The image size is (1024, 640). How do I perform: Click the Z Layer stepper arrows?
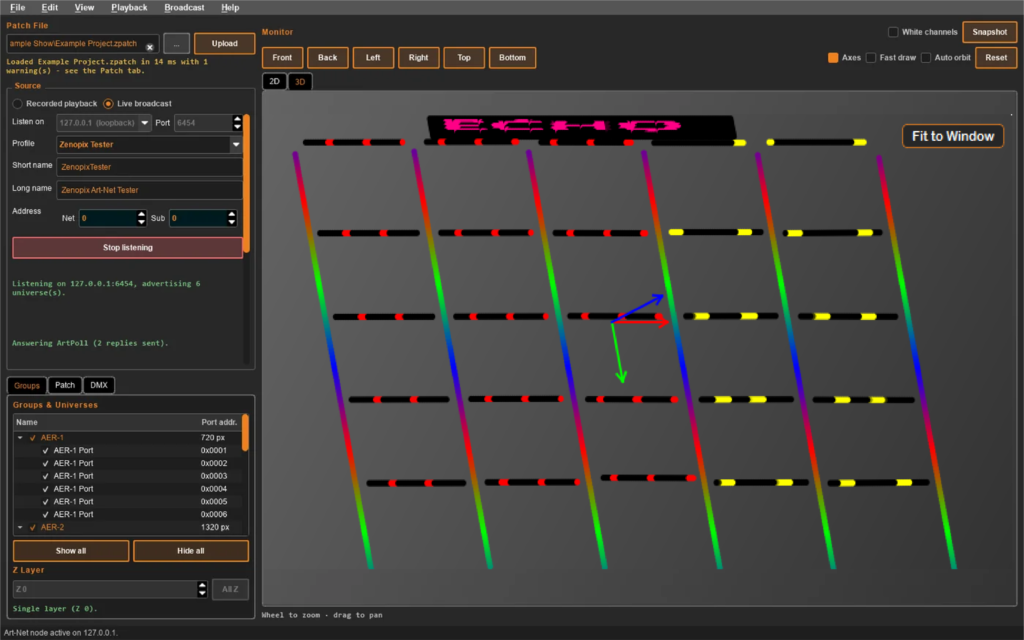[x=202, y=589]
